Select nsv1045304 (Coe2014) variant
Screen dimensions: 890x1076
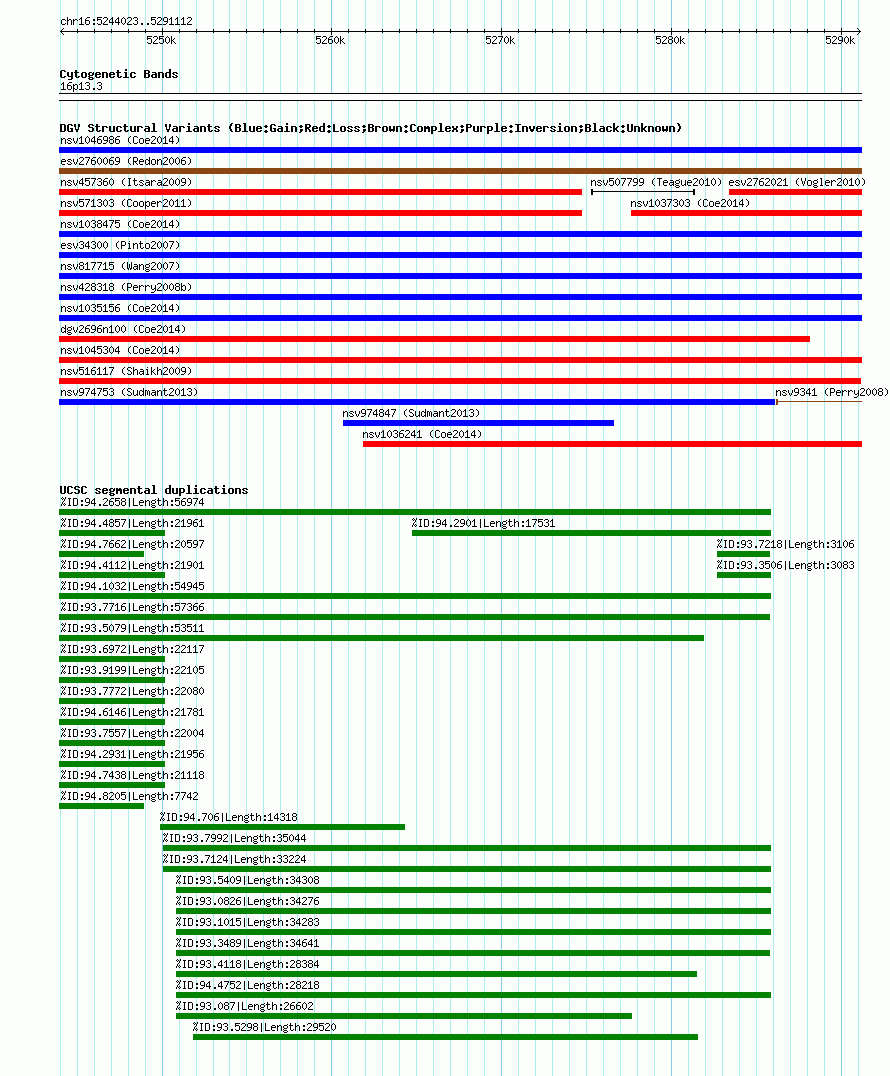point(120,350)
